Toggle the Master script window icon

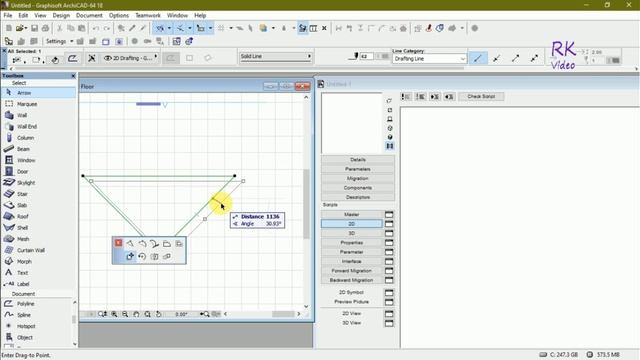[389, 214]
